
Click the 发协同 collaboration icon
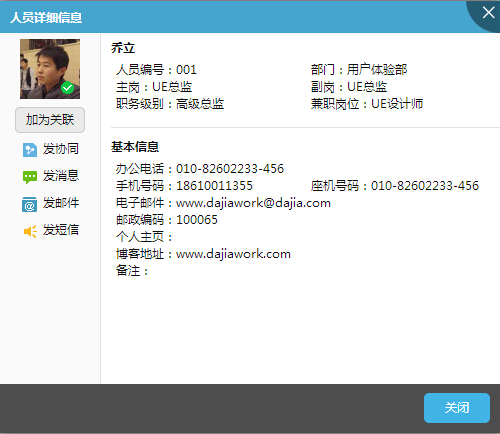click(x=30, y=150)
